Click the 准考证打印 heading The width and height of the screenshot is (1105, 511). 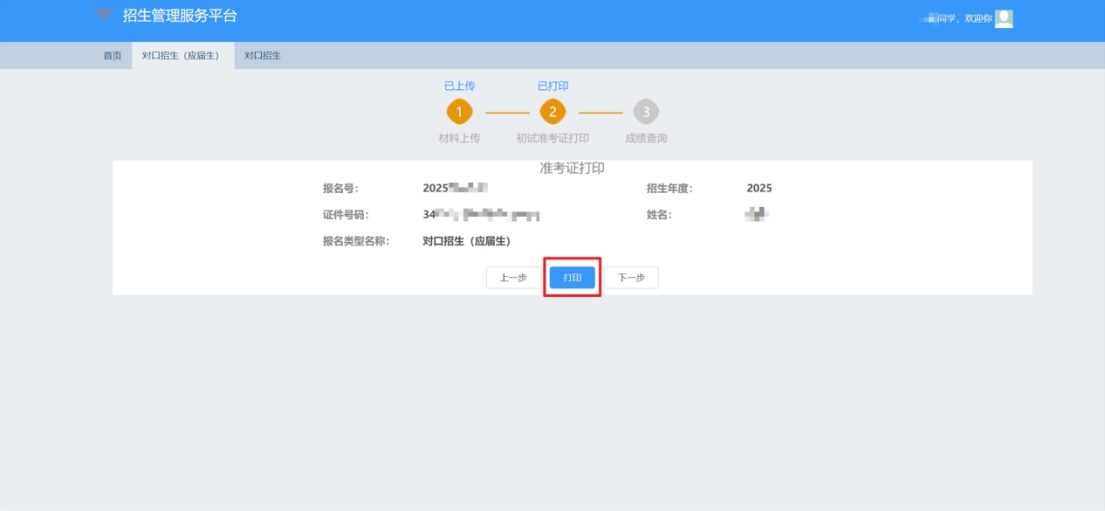572,168
